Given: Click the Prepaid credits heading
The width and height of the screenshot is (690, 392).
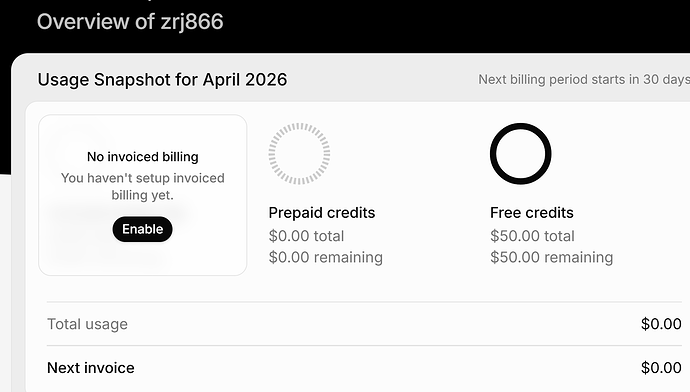Looking at the screenshot, I should pyautogui.click(x=322, y=213).
